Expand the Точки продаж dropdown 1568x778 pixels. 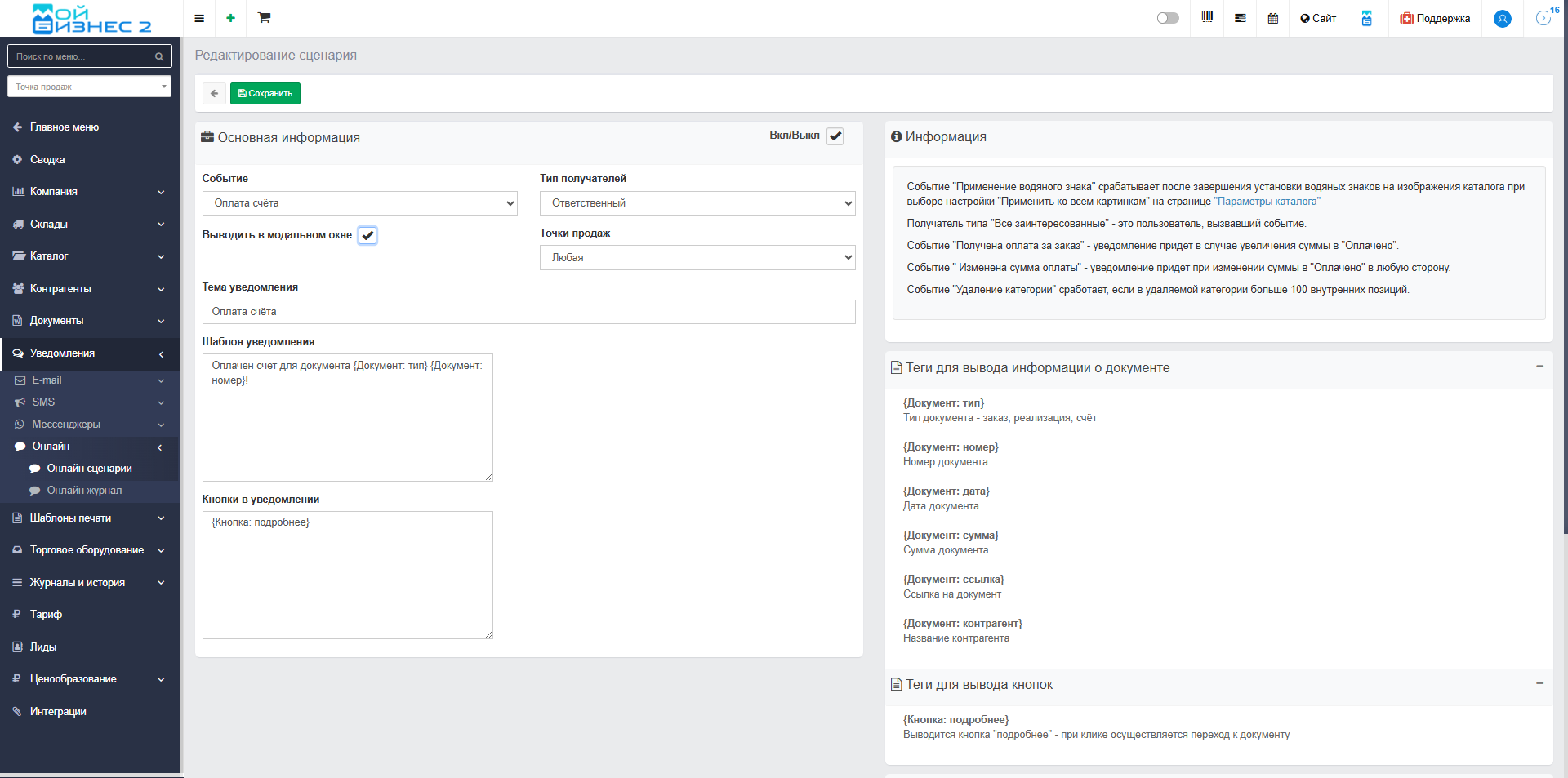697,257
